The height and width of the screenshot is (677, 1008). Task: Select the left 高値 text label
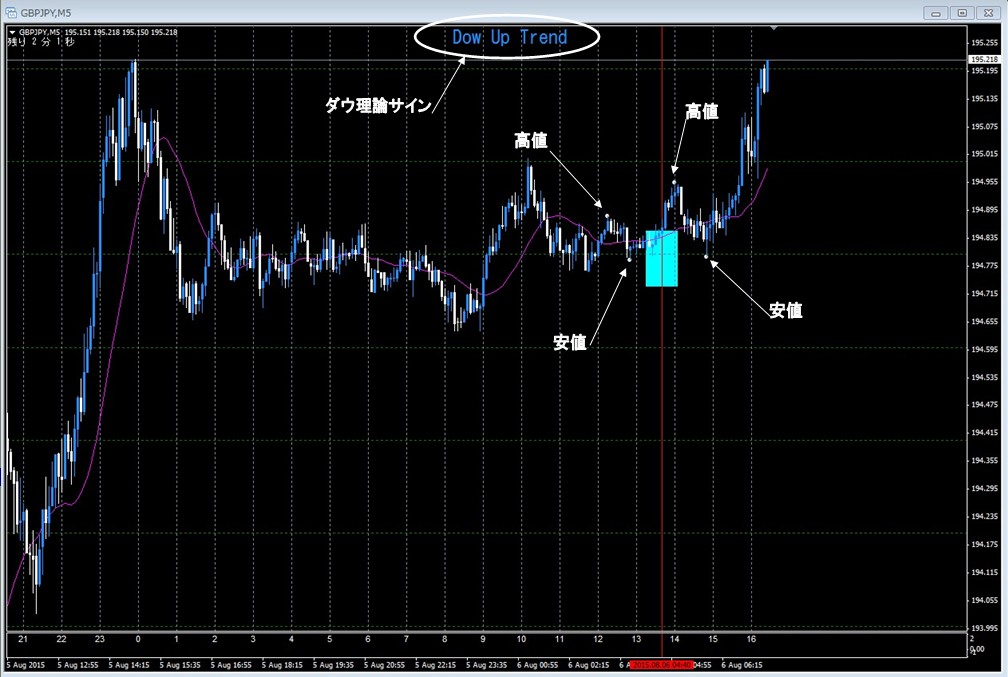531,142
